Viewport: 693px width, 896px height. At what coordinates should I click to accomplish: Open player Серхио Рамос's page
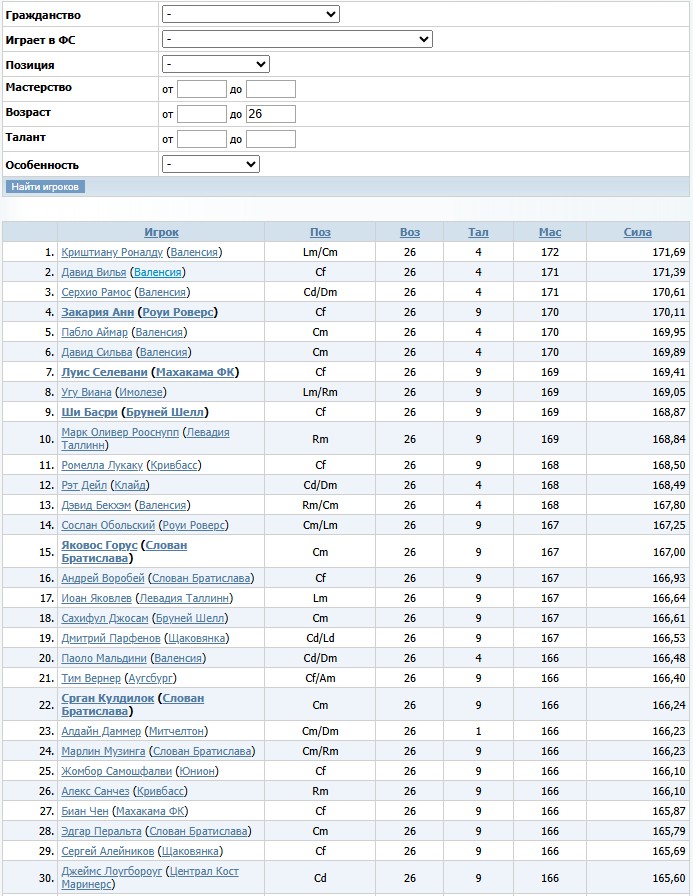tap(95, 292)
